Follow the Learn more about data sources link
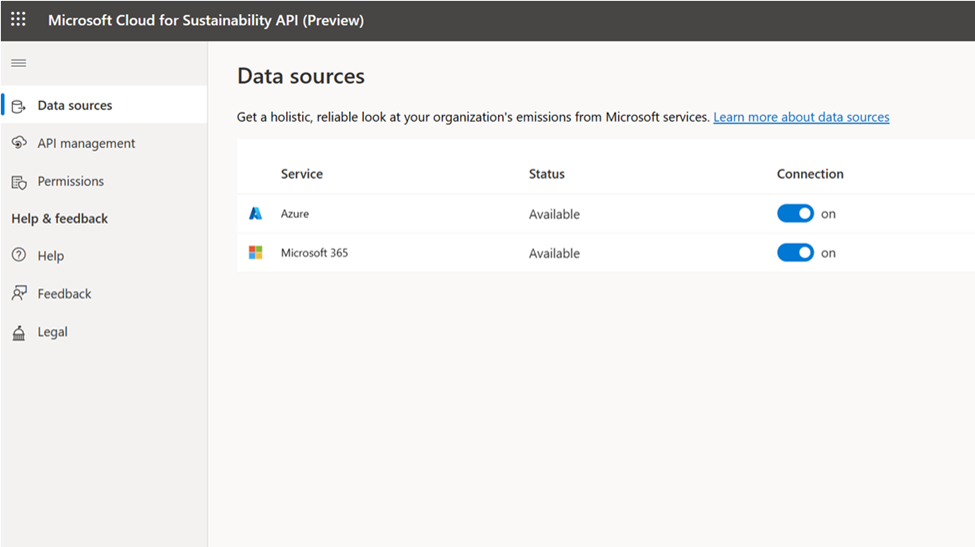Image resolution: width=975 pixels, height=547 pixels. pos(801,117)
